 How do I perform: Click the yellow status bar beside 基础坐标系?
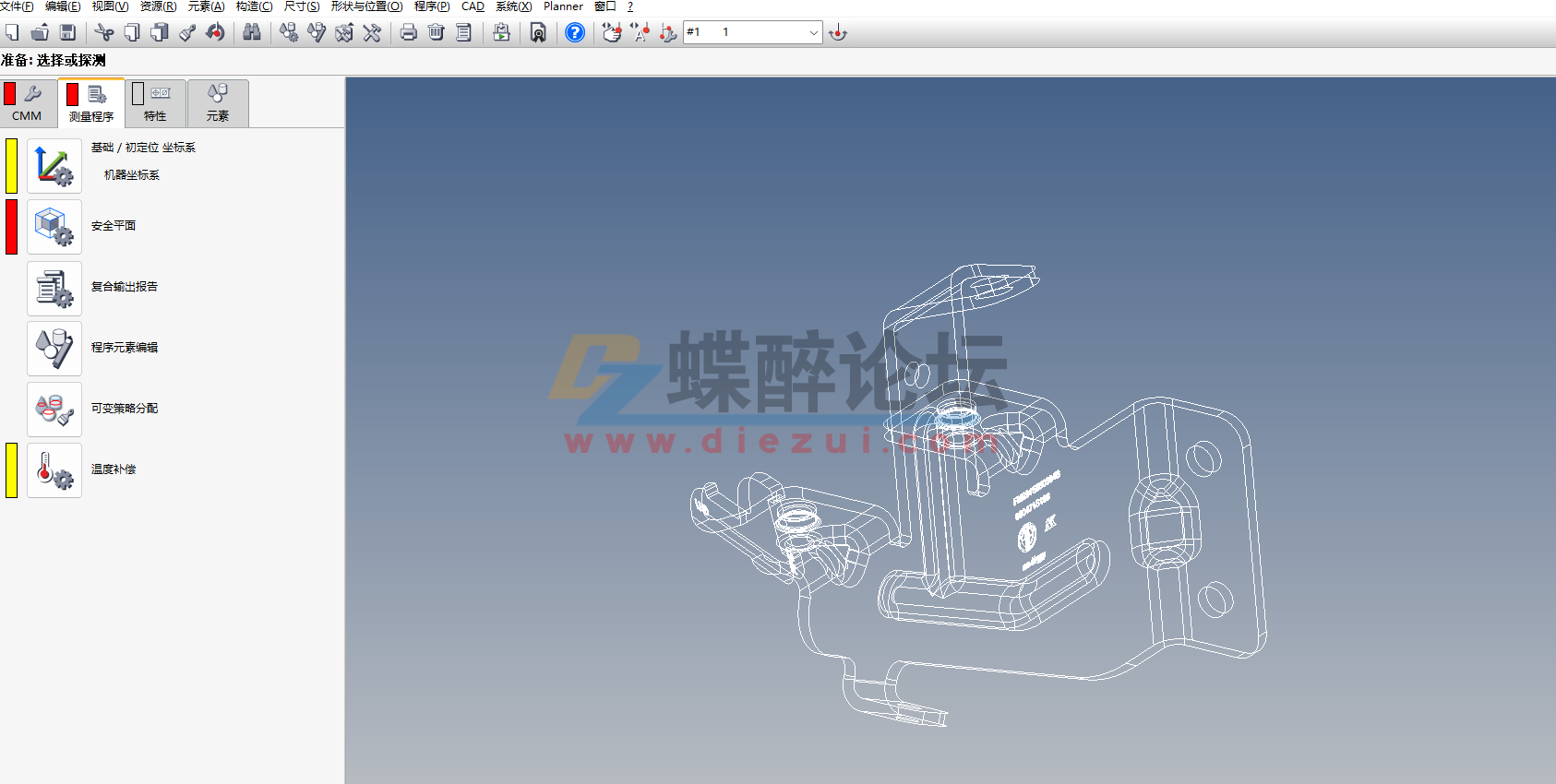(x=12, y=166)
